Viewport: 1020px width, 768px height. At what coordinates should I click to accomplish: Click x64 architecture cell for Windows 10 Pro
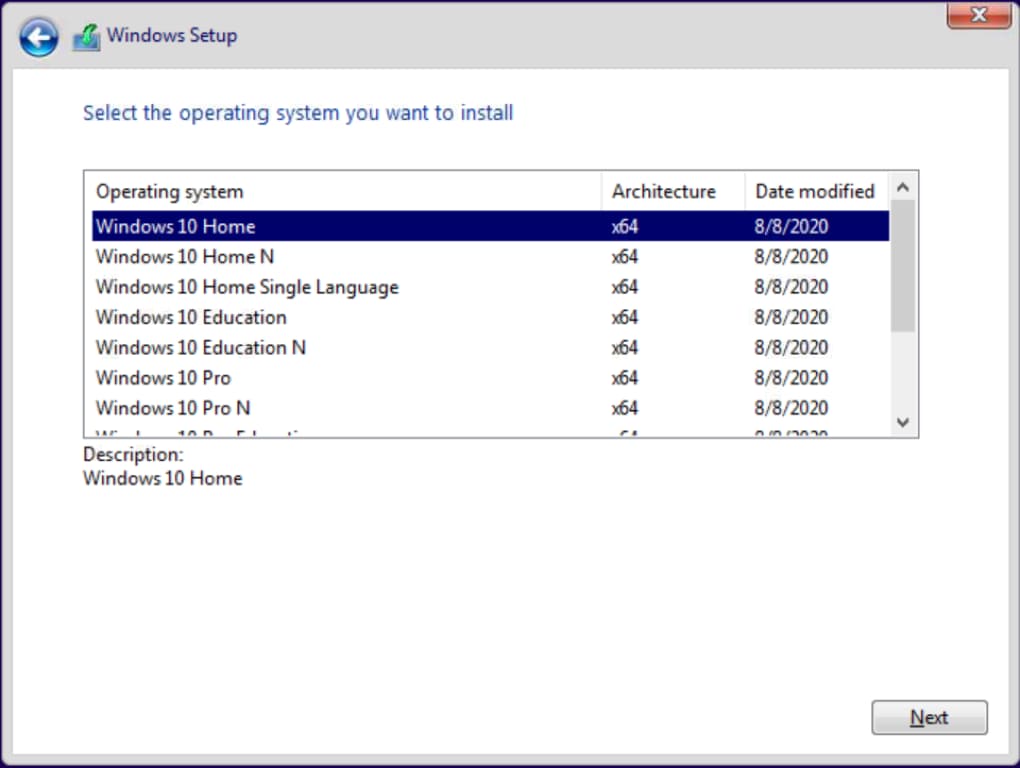pos(625,378)
